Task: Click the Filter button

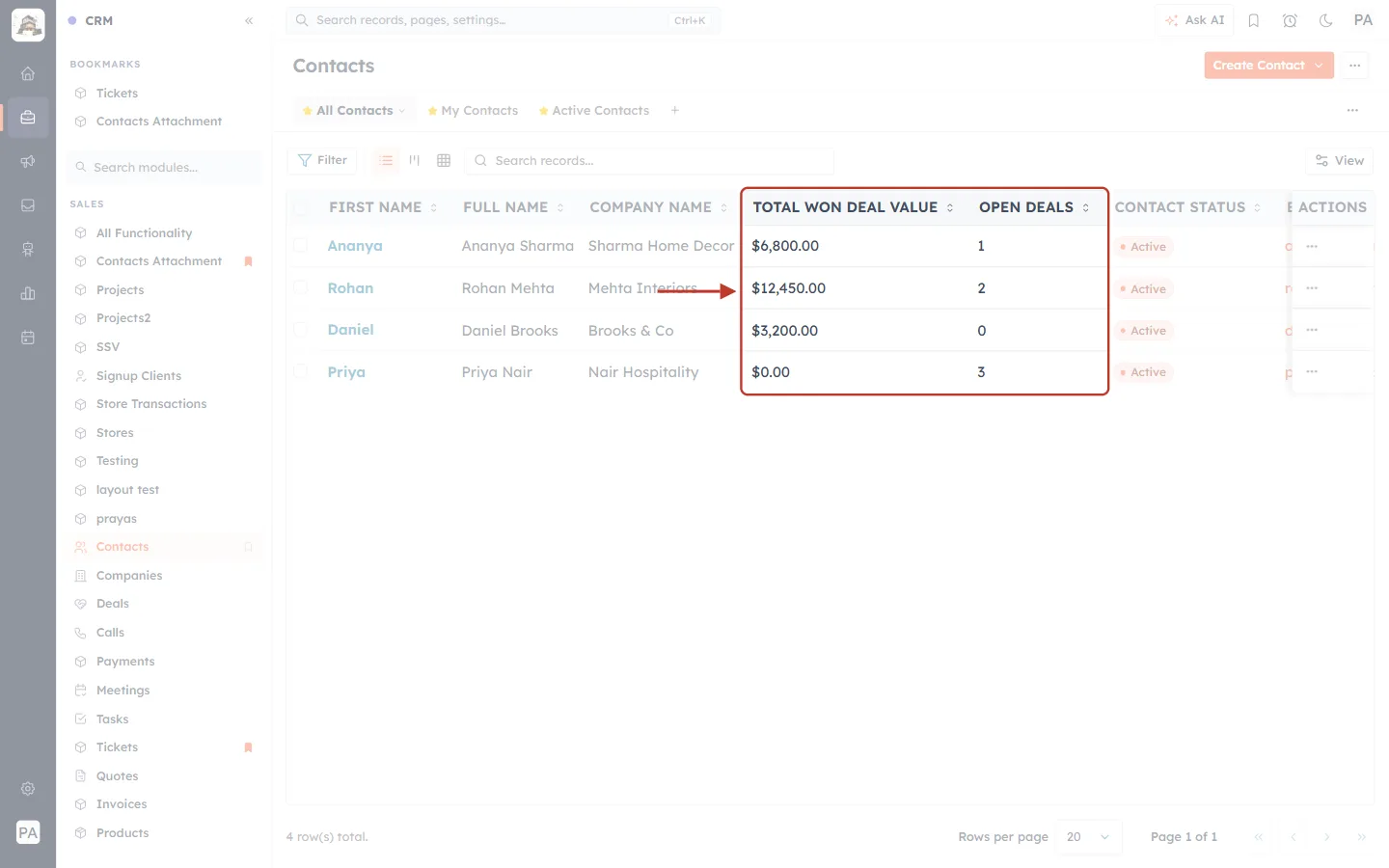Action: coord(322,160)
